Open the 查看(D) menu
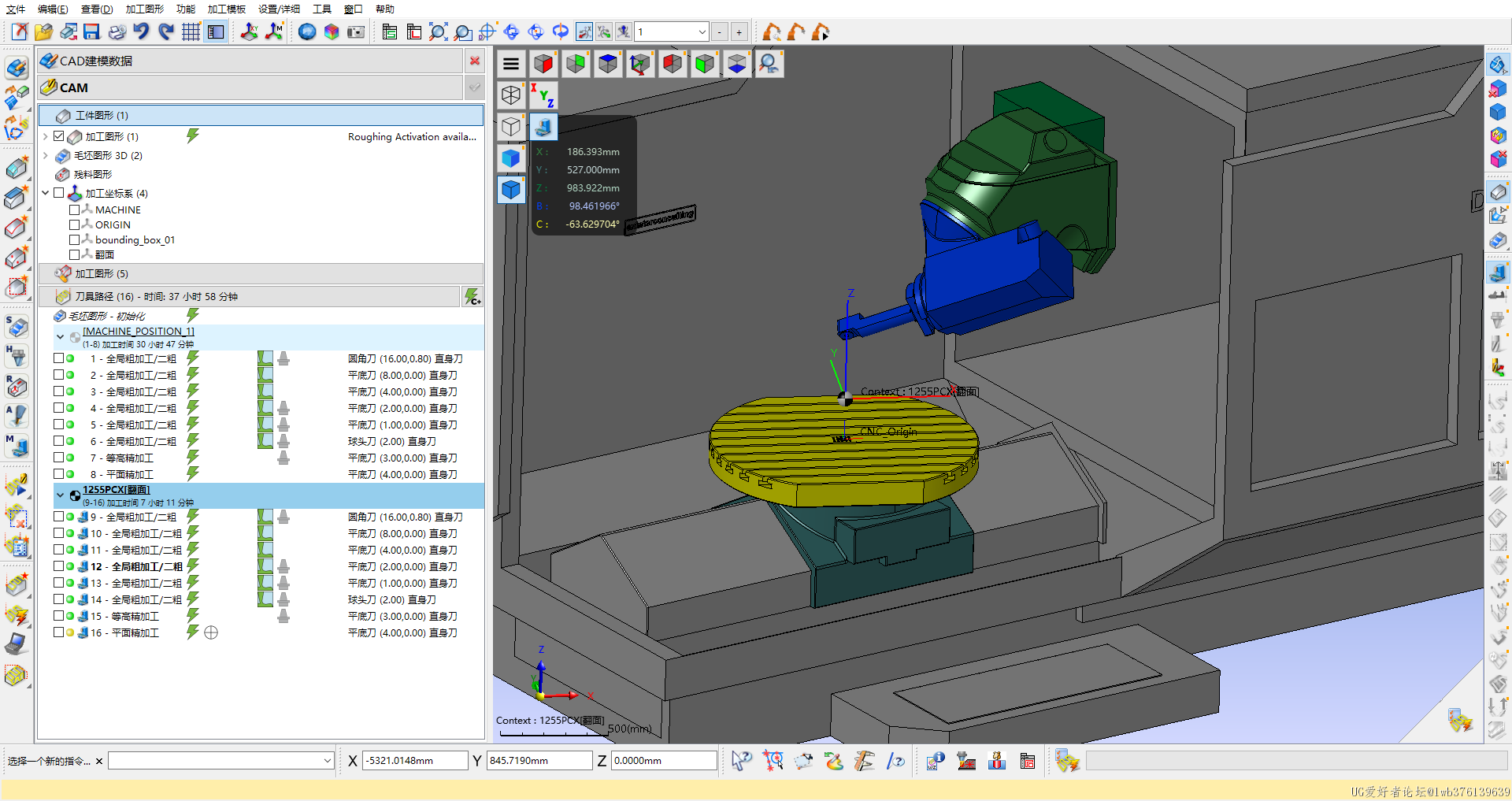 coord(97,9)
